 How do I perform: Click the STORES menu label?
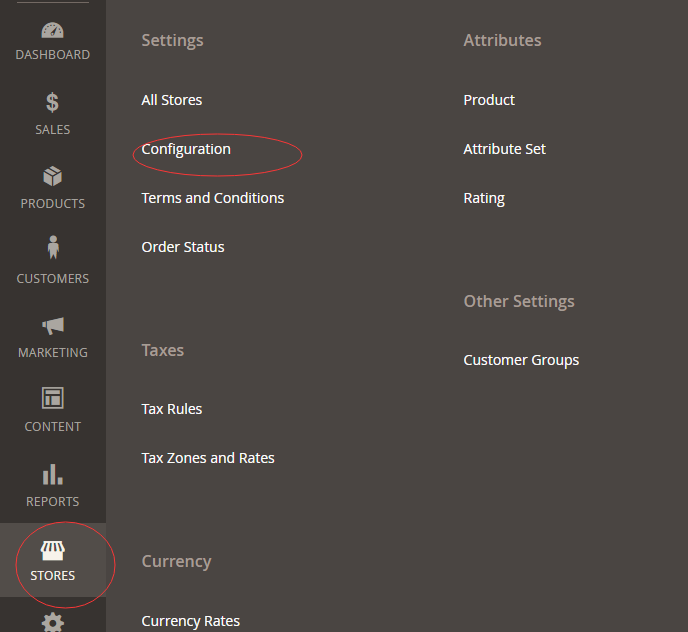tap(53, 576)
